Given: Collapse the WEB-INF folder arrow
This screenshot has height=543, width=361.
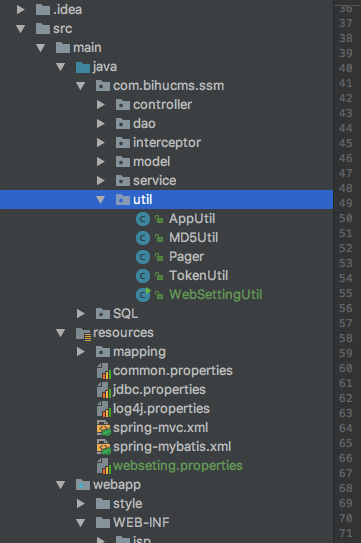Looking at the screenshot, I should pyautogui.click(x=81, y=523).
